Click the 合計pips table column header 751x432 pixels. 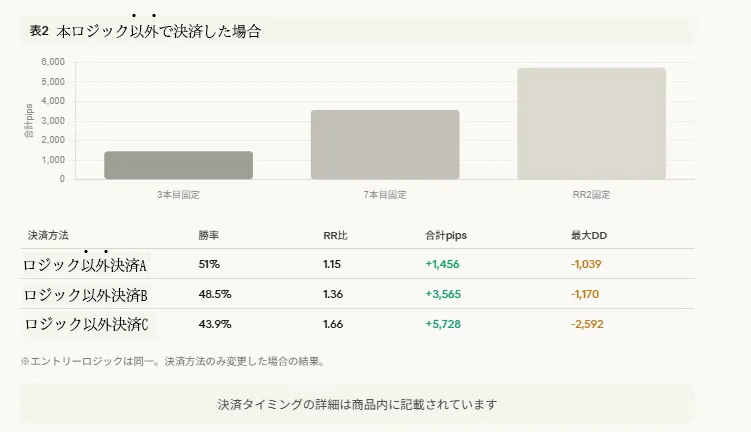tap(446, 235)
